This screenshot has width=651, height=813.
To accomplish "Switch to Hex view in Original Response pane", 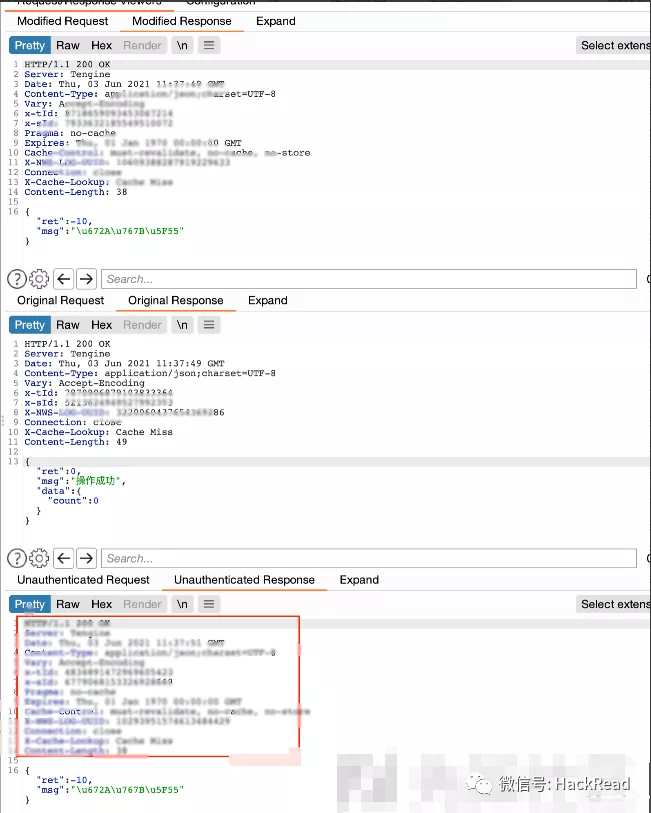I will click(102, 325).
